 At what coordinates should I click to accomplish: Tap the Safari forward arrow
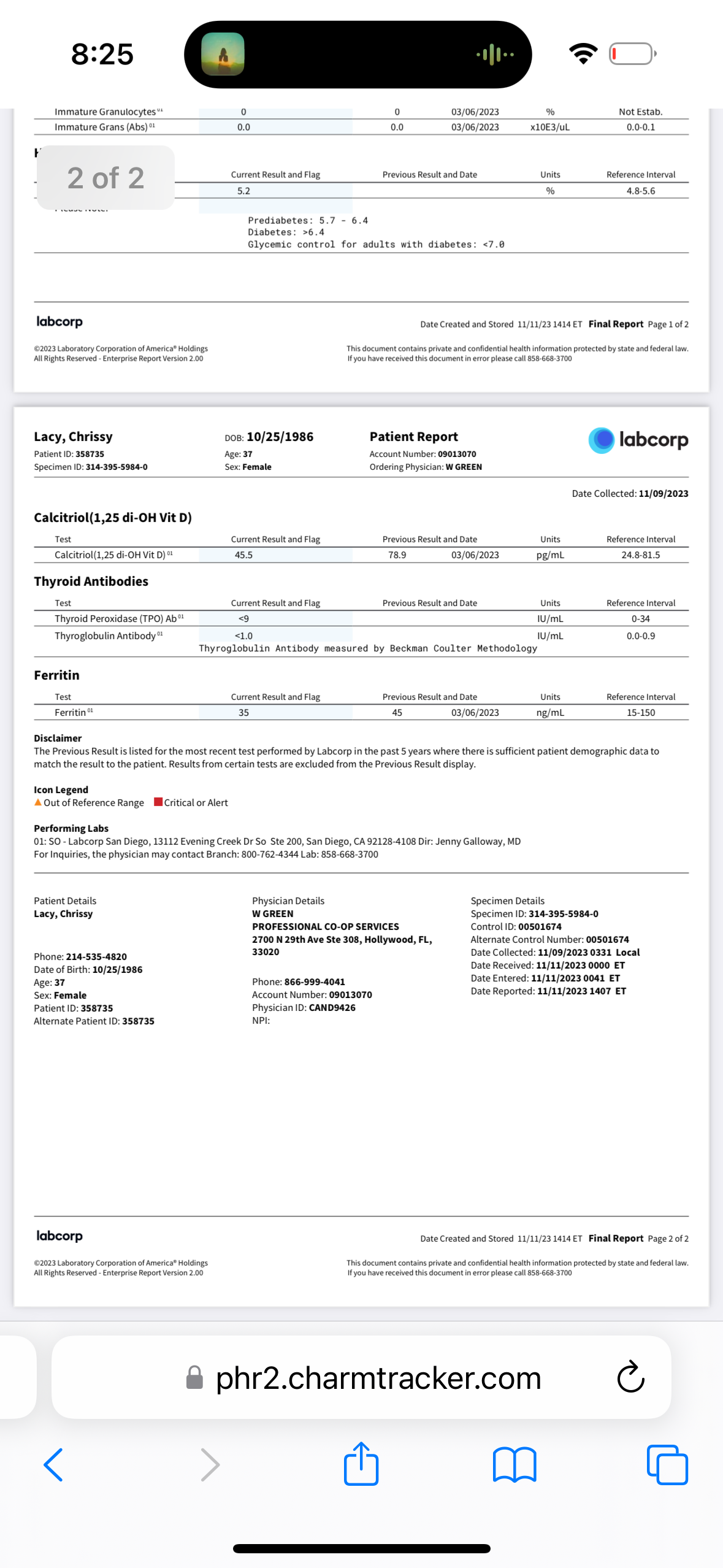[210, 1464]
